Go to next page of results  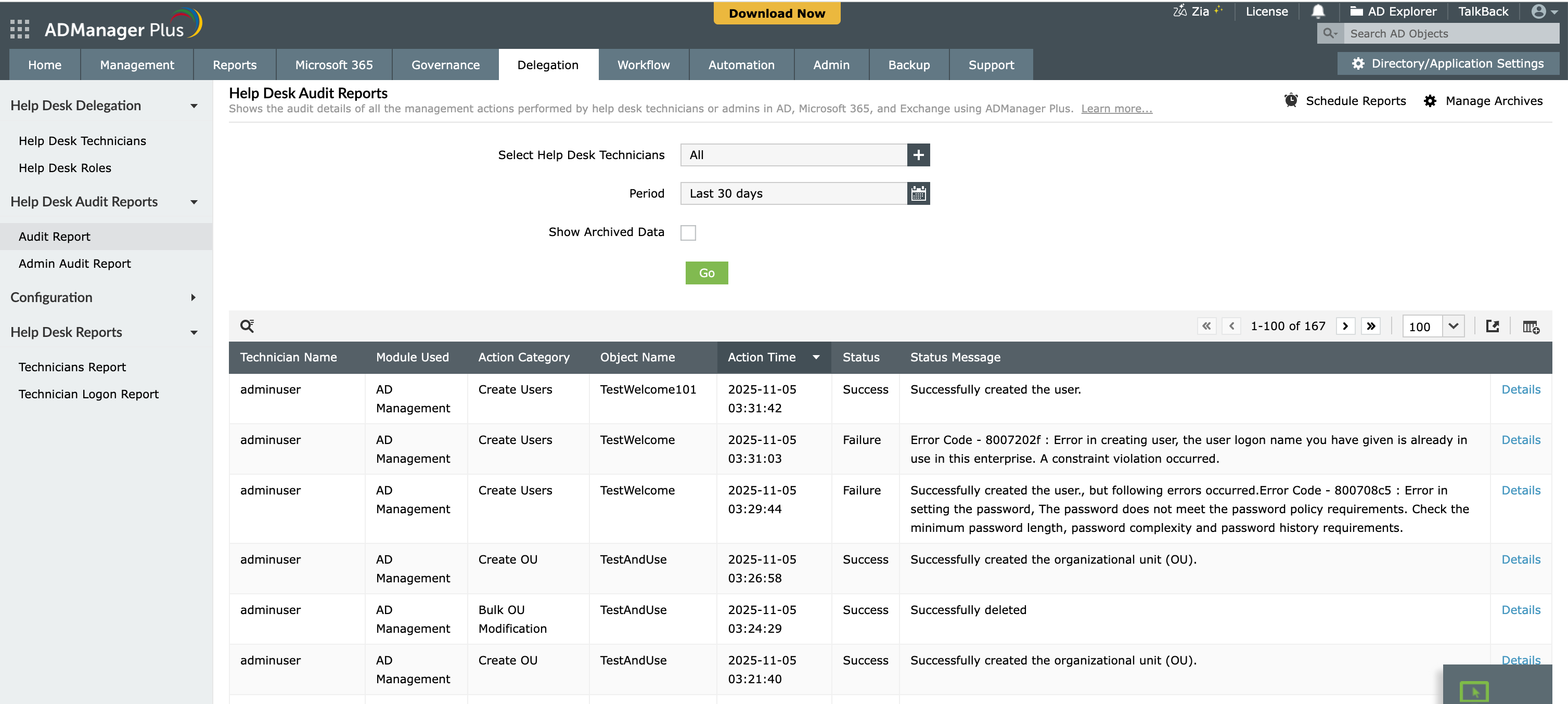coord(1345,326)
